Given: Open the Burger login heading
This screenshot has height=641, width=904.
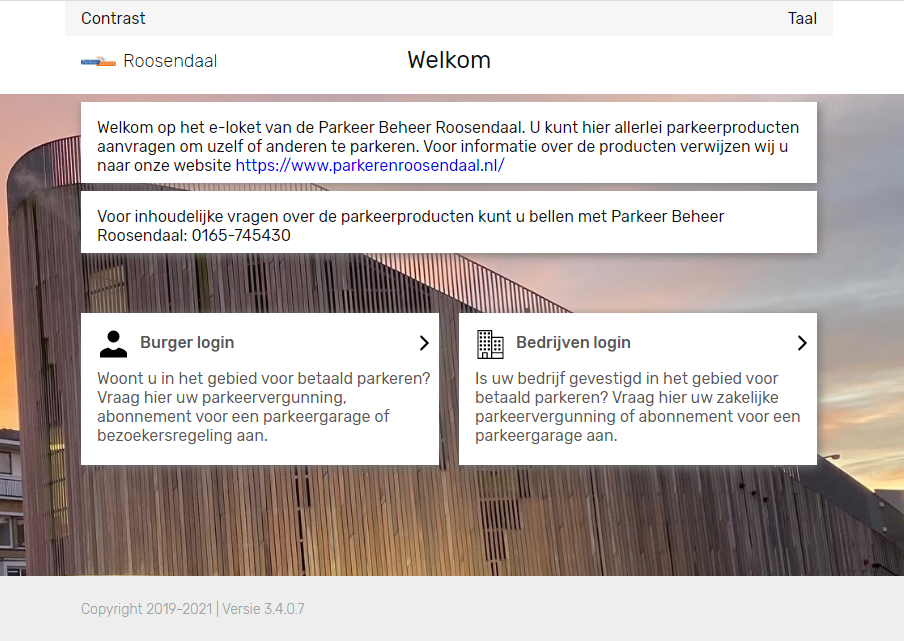Looking at the screenshot, I should coord(187,342).
